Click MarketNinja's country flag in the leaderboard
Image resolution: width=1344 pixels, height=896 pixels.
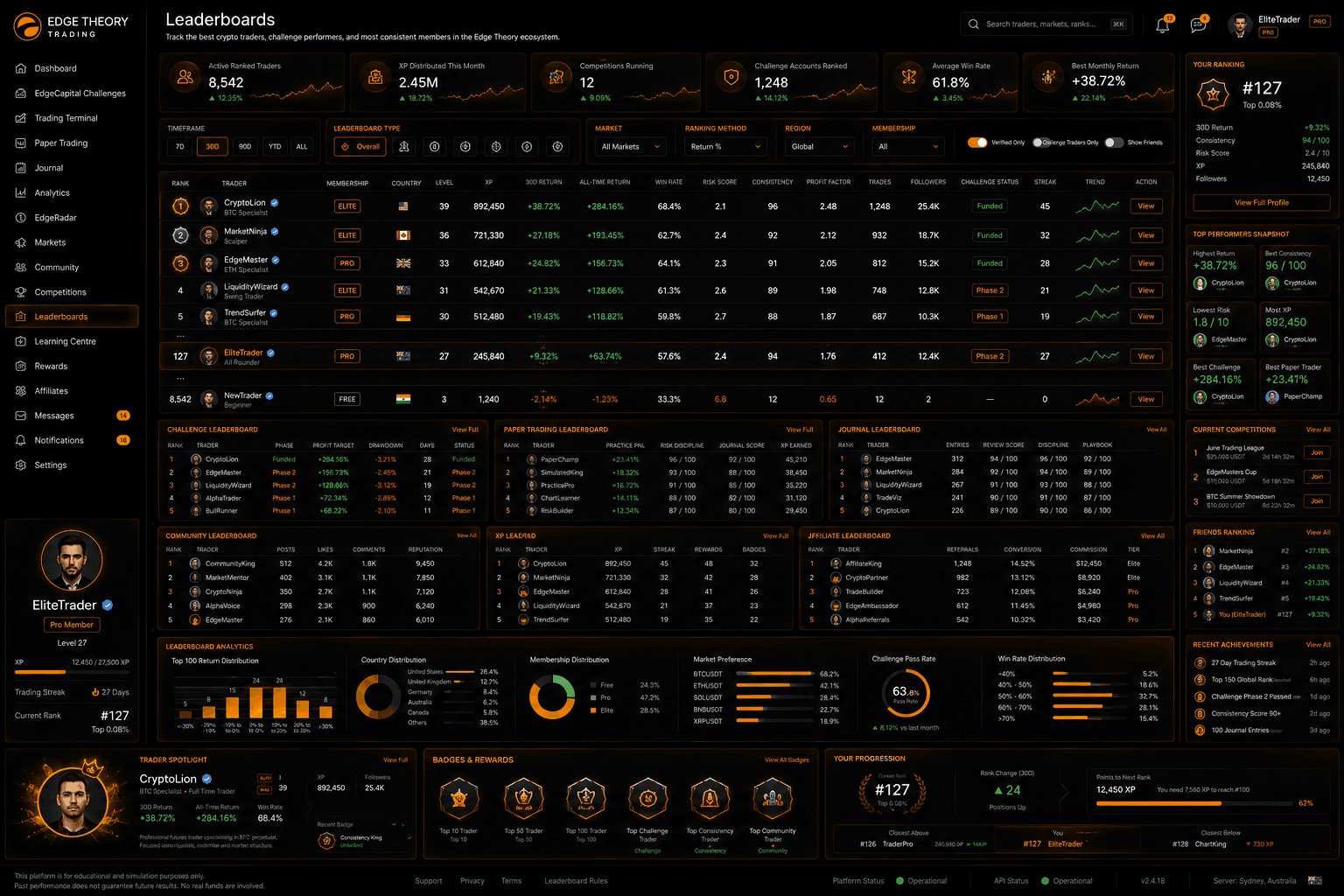[403, 235]
